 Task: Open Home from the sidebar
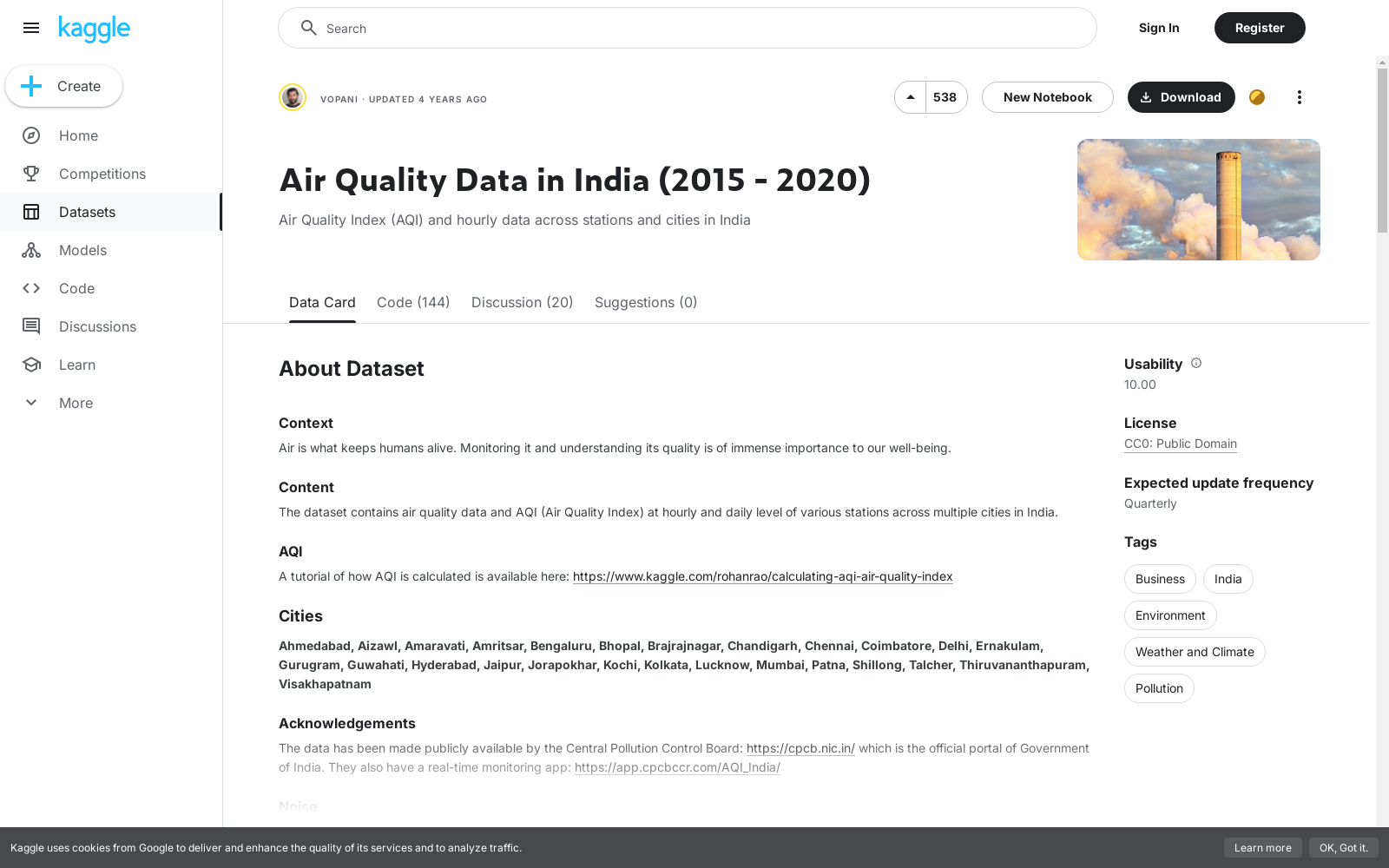111,135
